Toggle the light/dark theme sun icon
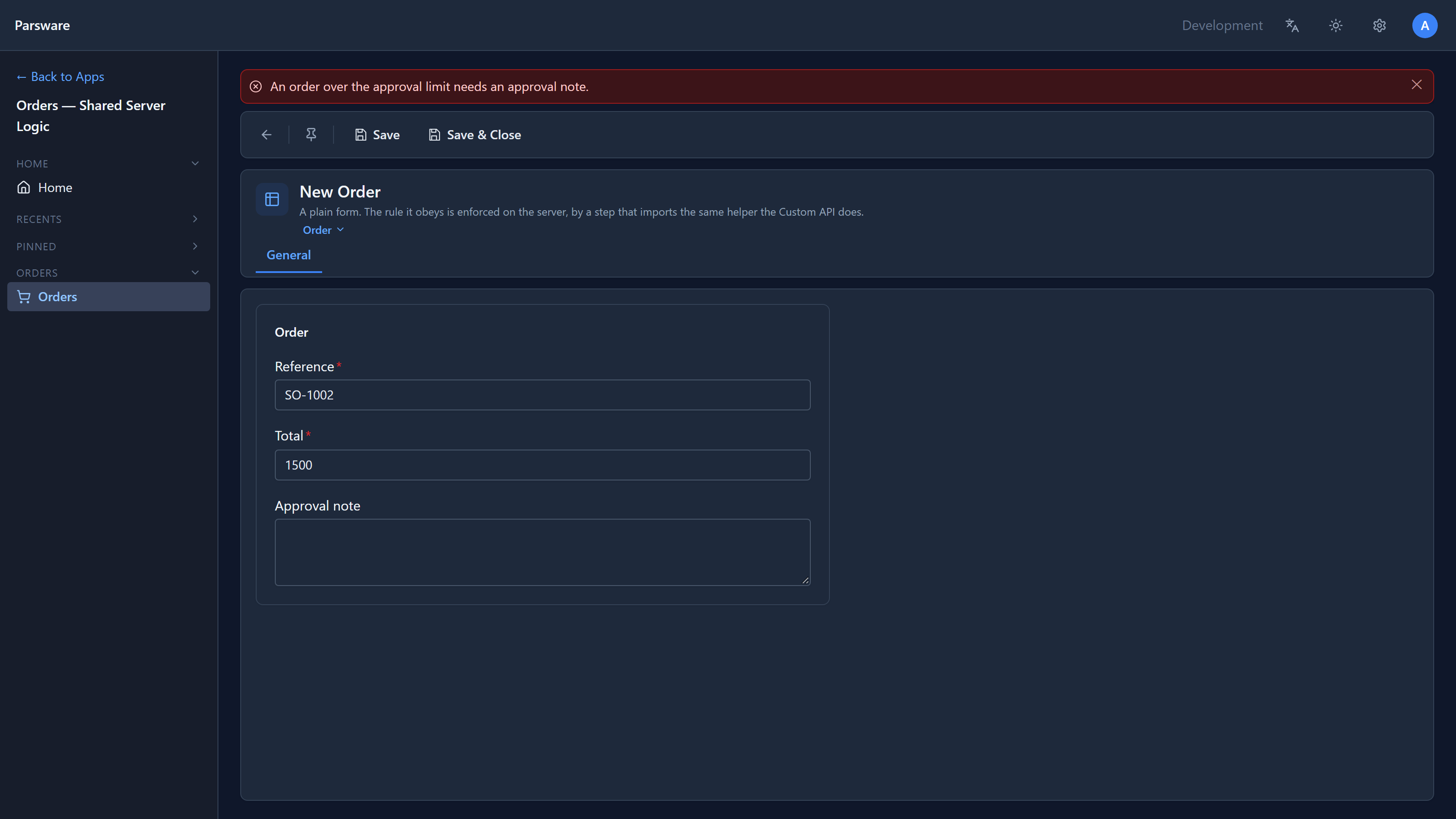 1335,25
